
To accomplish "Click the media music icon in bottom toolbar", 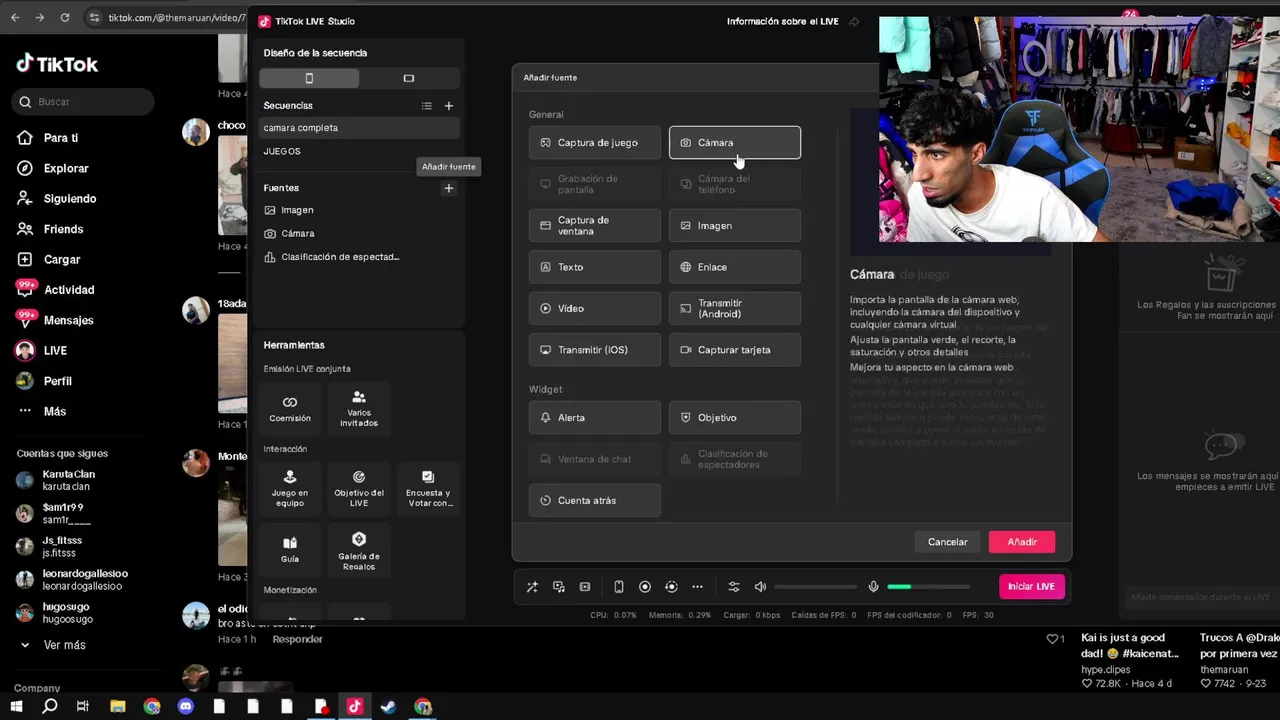I will point(559,587).
